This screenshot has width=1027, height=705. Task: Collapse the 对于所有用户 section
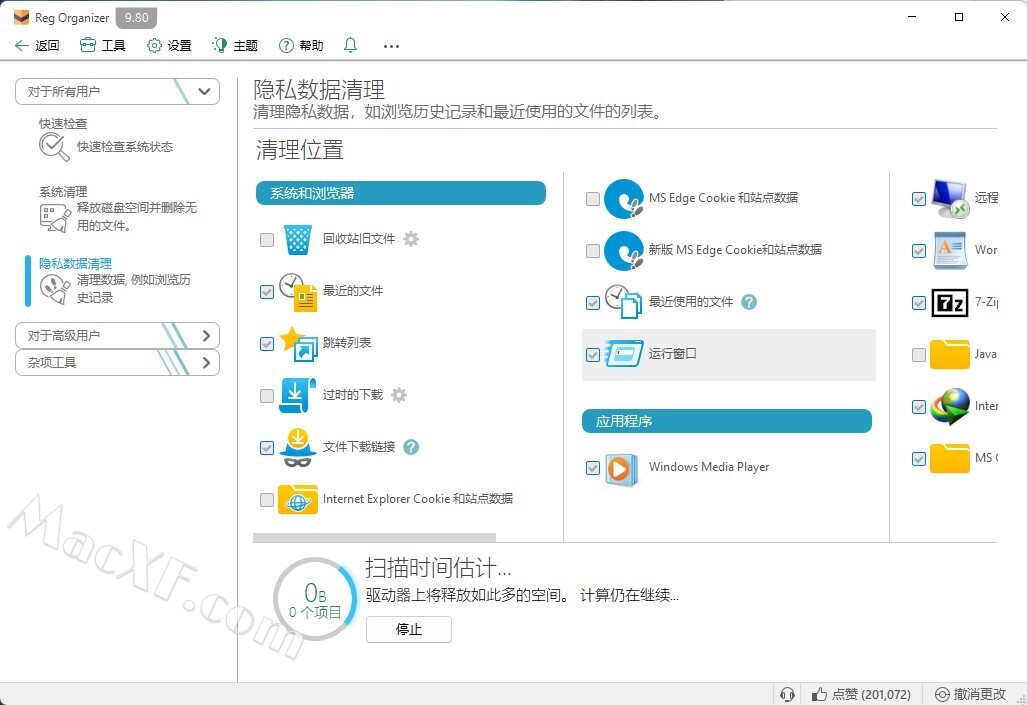tap(117, 92)
